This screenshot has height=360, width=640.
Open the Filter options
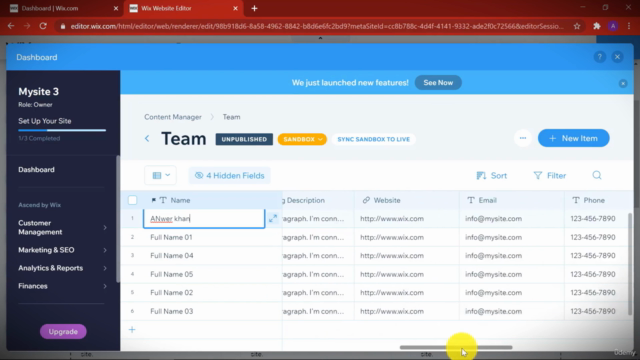point(549,176)
